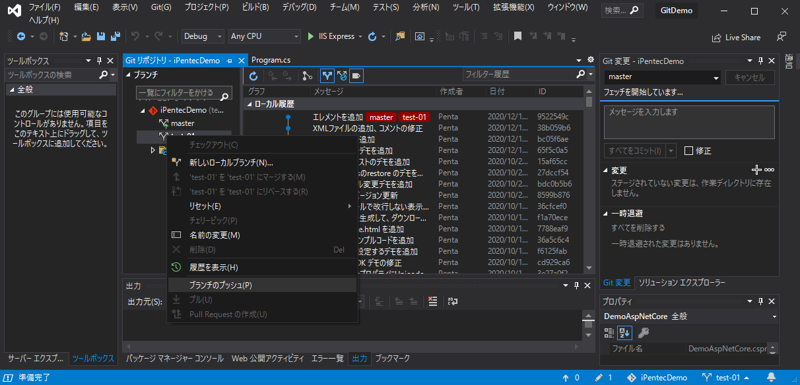
Task: Click the new project icon in toolbar
Action: [64, 37]
